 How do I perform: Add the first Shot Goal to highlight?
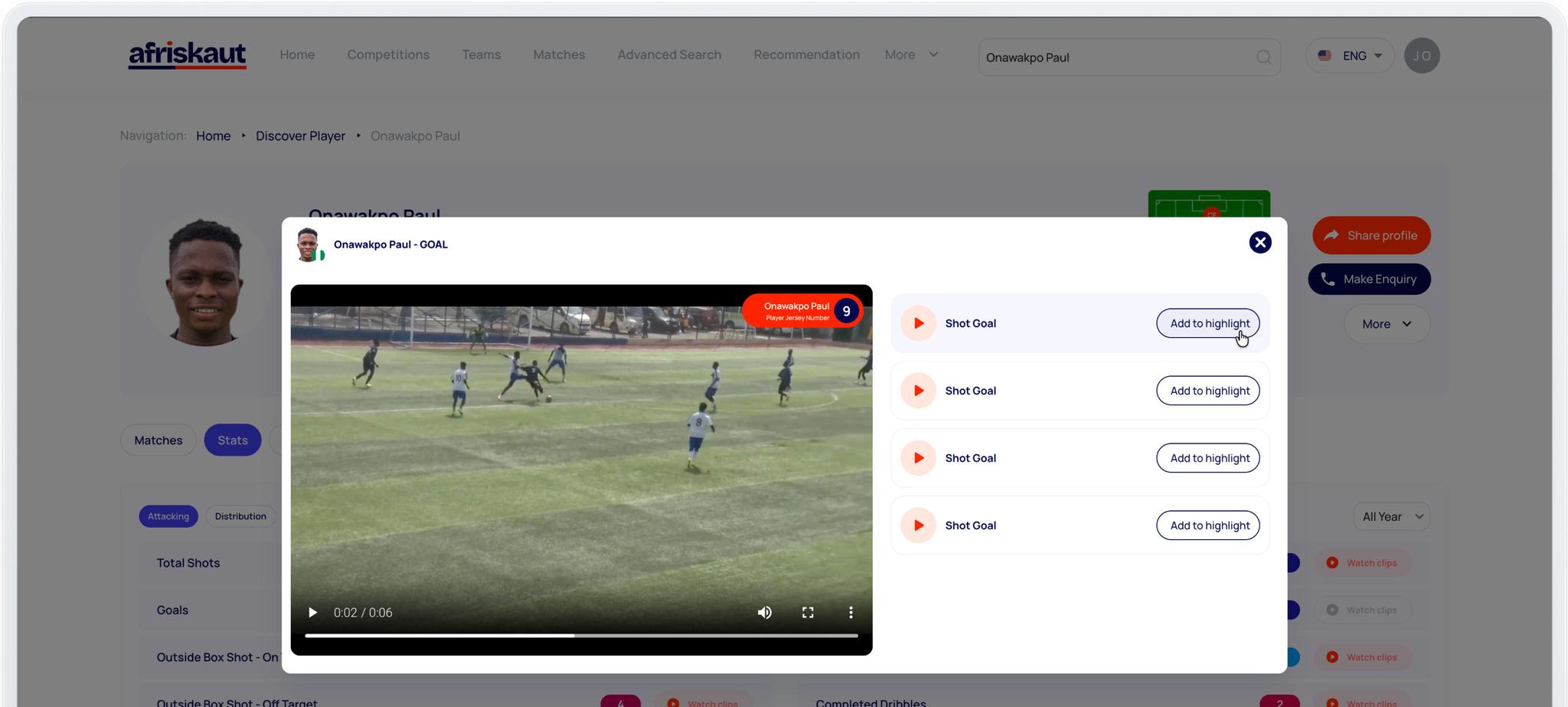tap(1207, 322)
